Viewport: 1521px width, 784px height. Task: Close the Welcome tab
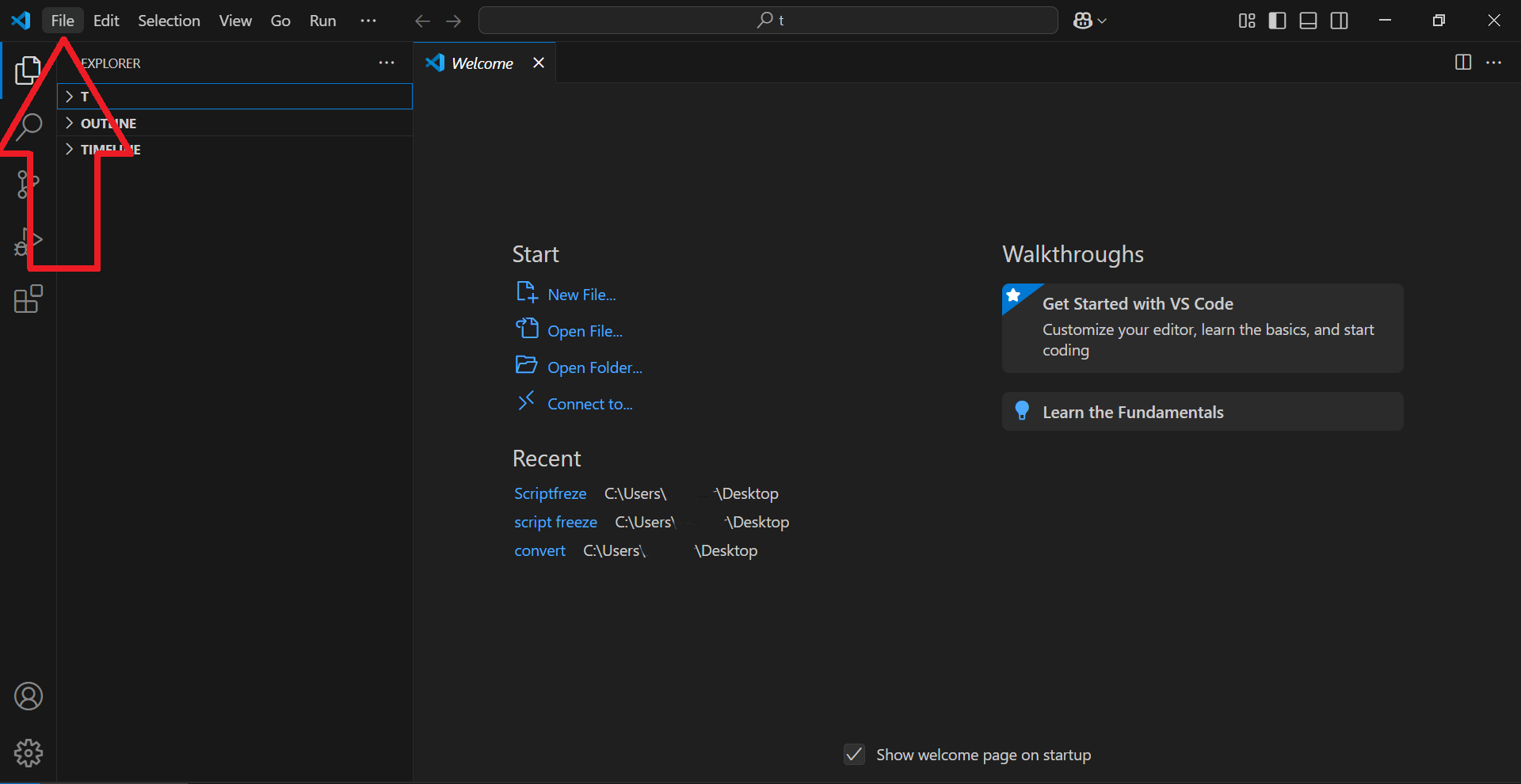539,63
